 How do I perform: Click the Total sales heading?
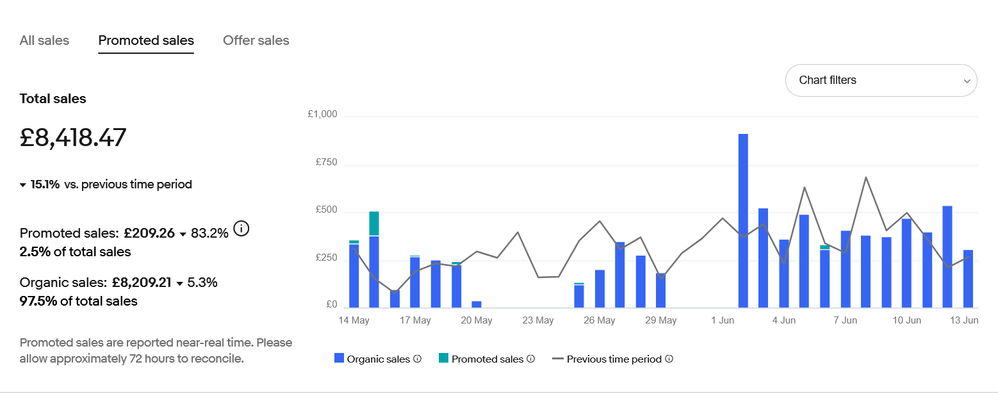pyautogui.click(x=53, y=99)
